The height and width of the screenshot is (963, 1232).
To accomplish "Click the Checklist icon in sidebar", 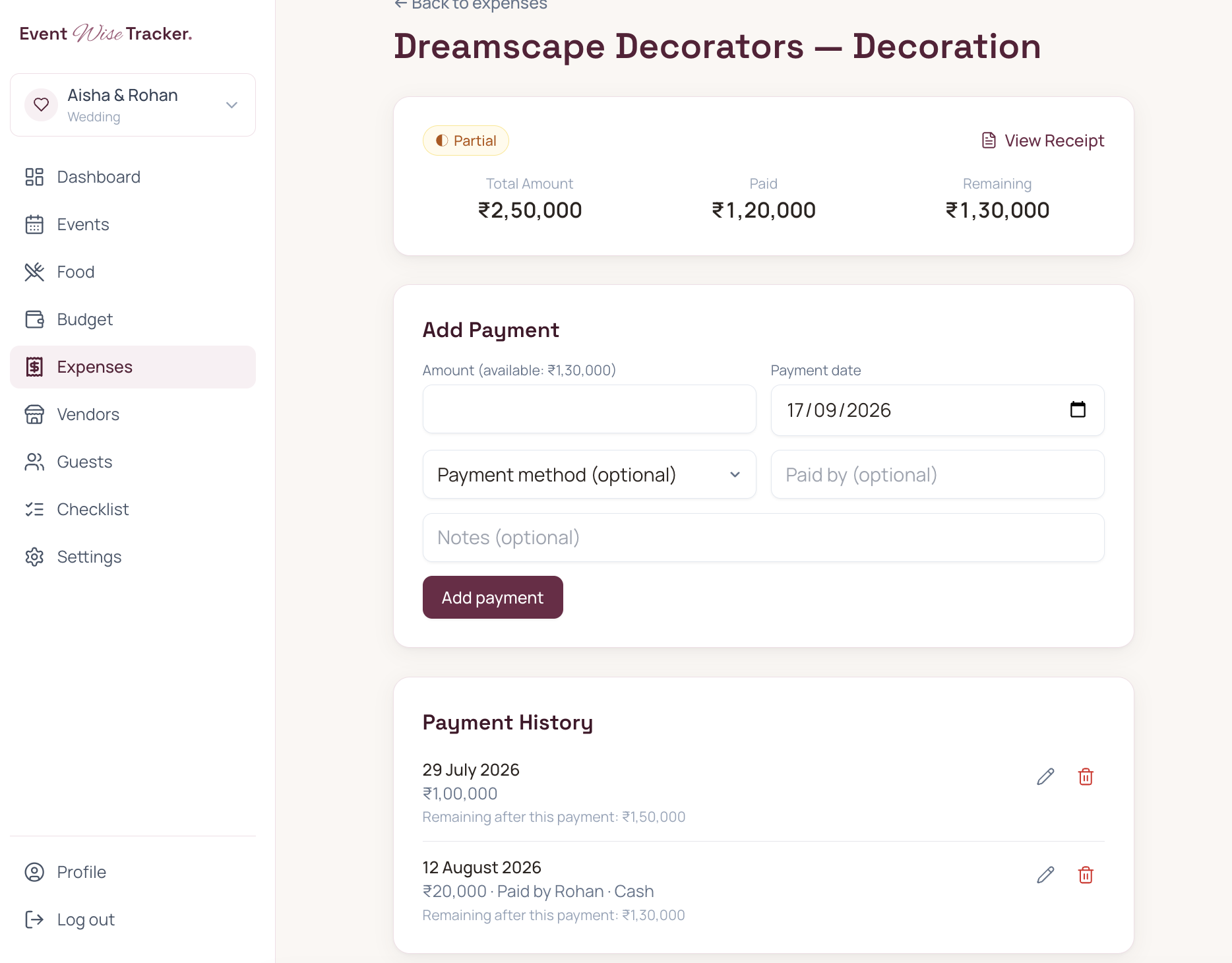I will click(34, 509).
